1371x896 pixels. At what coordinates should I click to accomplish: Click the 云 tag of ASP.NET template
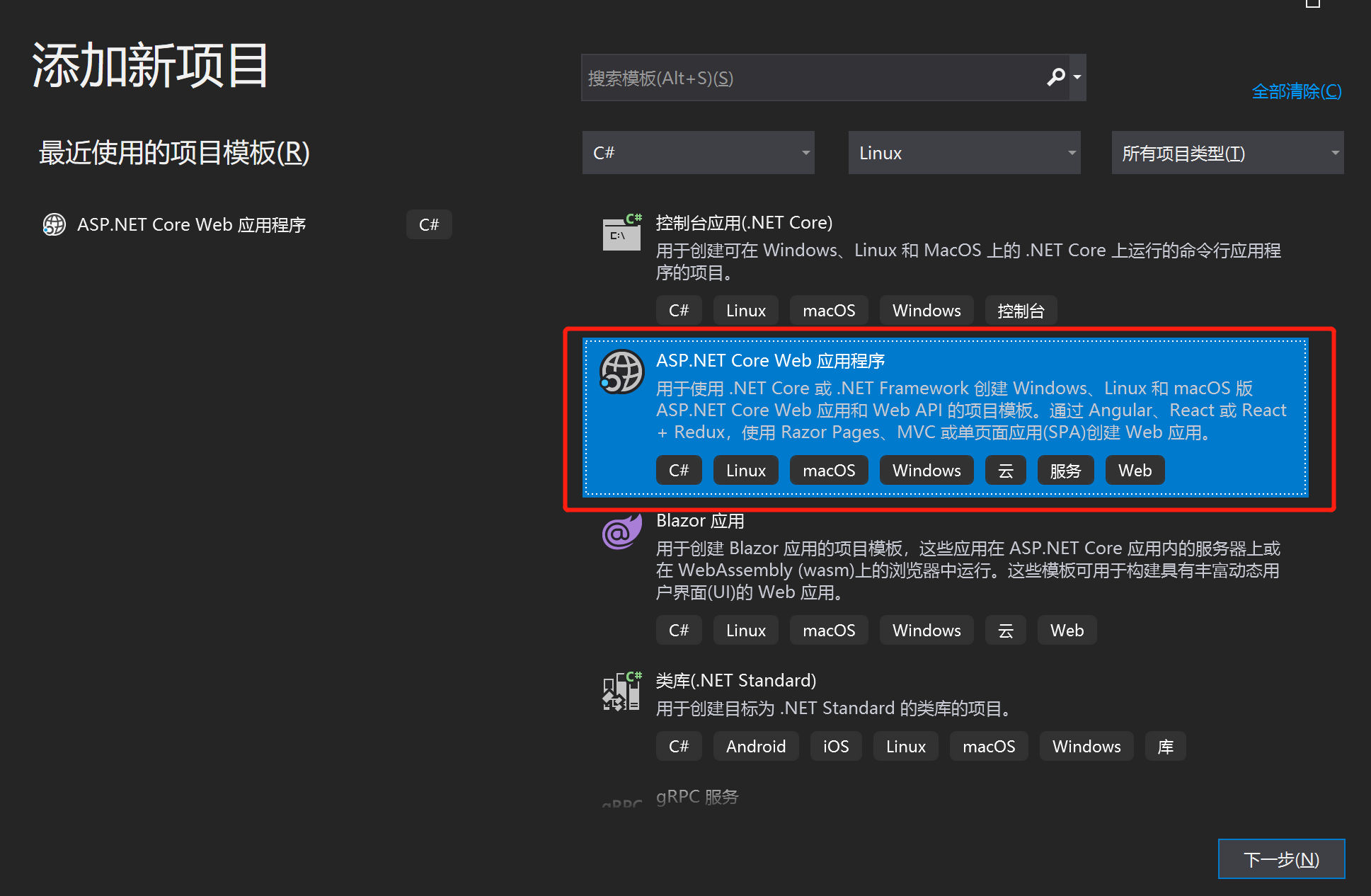pyautogui.click(x=1005, y=471)
